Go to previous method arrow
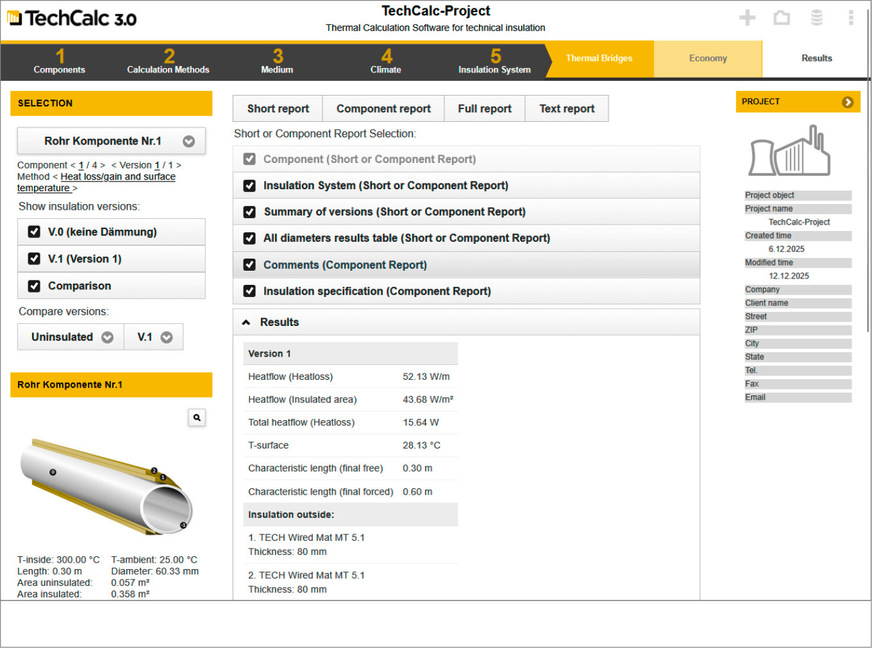The height and width of the screenshot is (648, 872). click(x=55, y=177)
